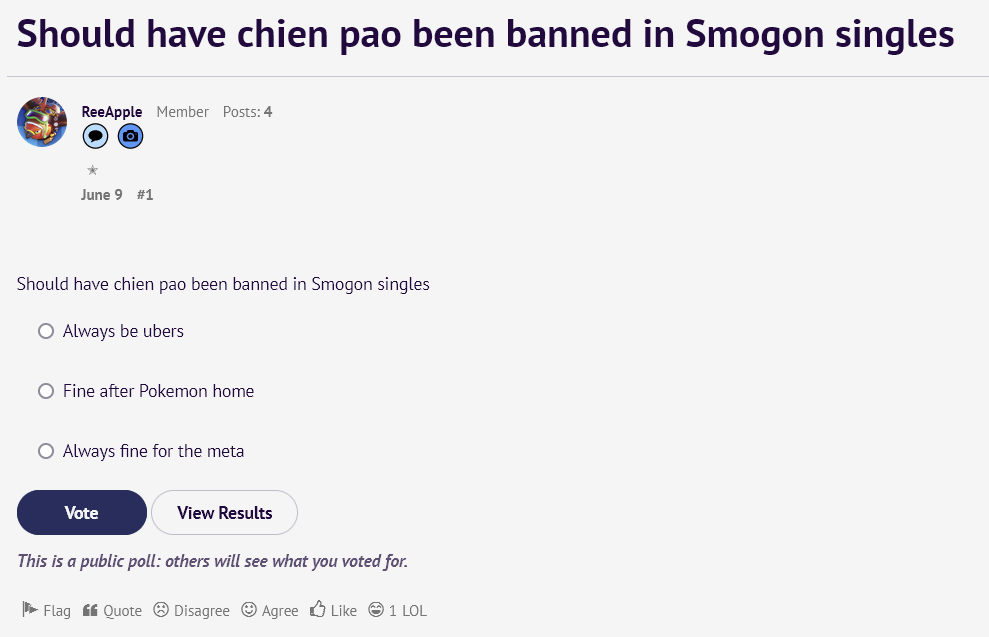Click the June 9 post date

pos(102,195)
